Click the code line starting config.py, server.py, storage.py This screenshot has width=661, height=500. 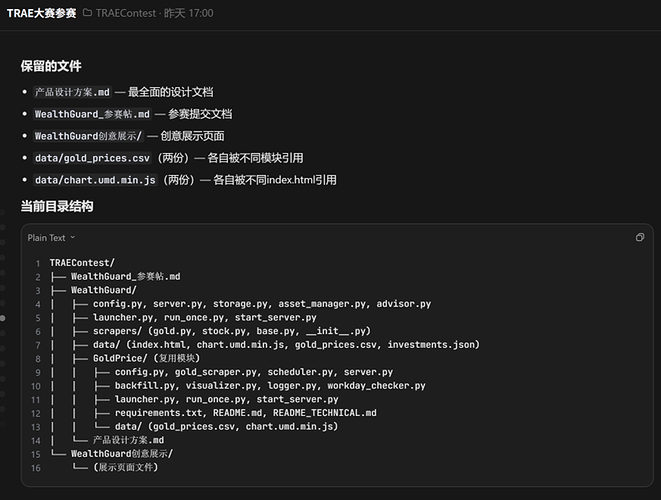pyautogui.click(x=262, y=304)
